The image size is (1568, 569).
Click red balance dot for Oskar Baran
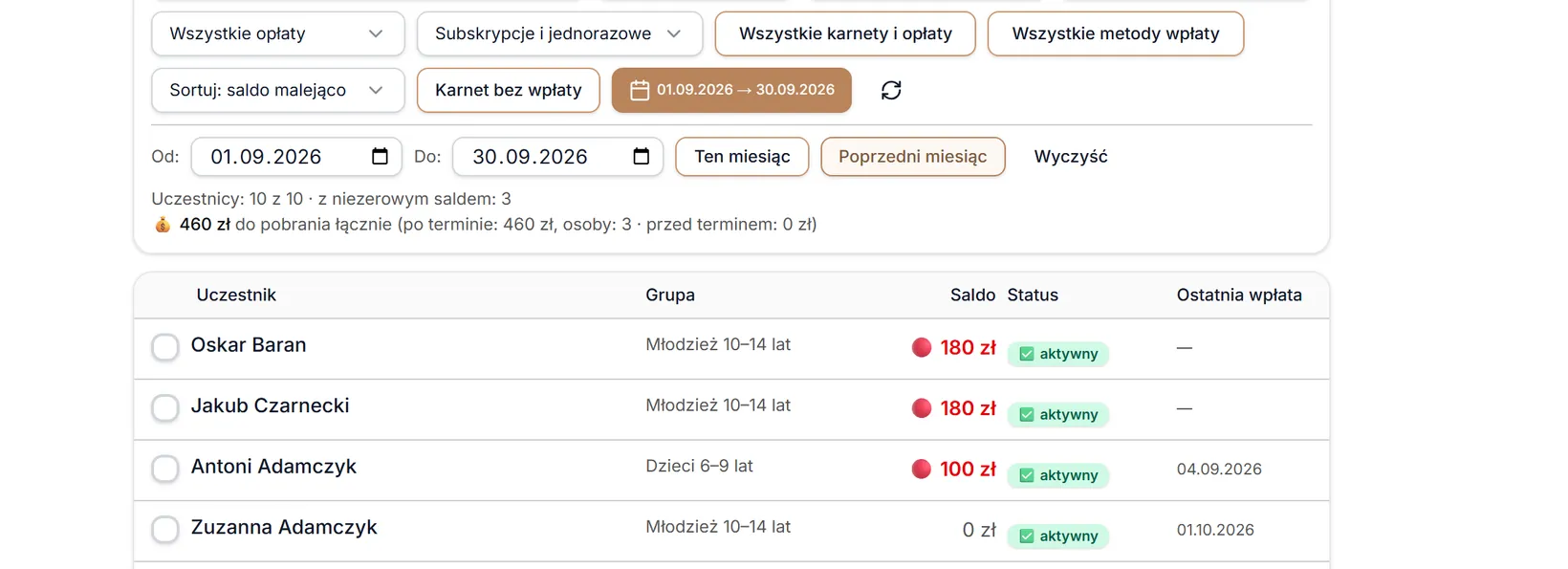pos(922,347)
